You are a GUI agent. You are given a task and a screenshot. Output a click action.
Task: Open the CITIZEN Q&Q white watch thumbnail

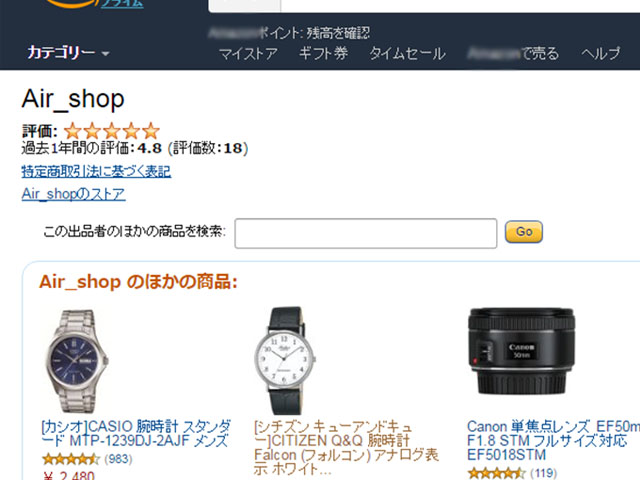(285, 361)
